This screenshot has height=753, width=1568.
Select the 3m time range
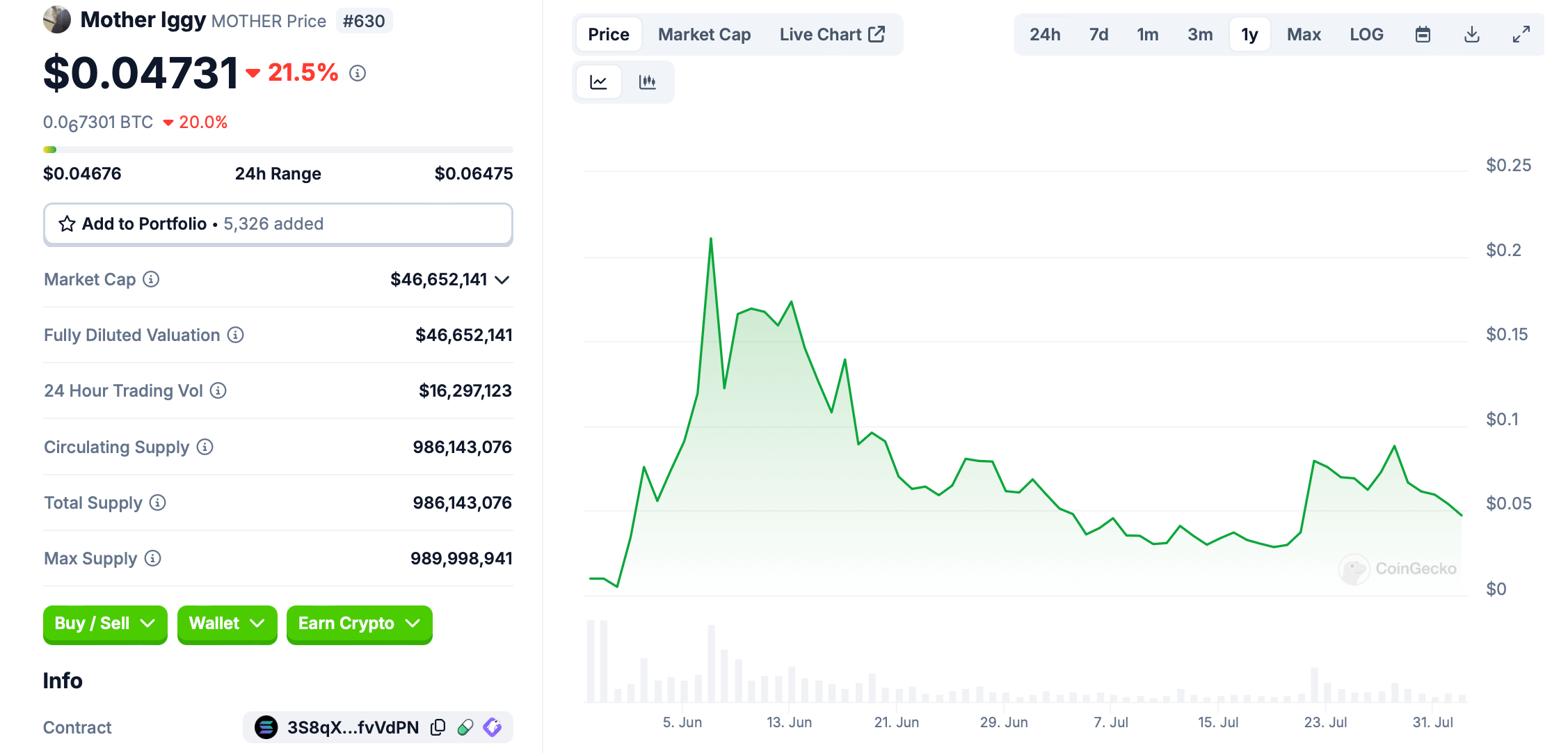coord(1200,34)
